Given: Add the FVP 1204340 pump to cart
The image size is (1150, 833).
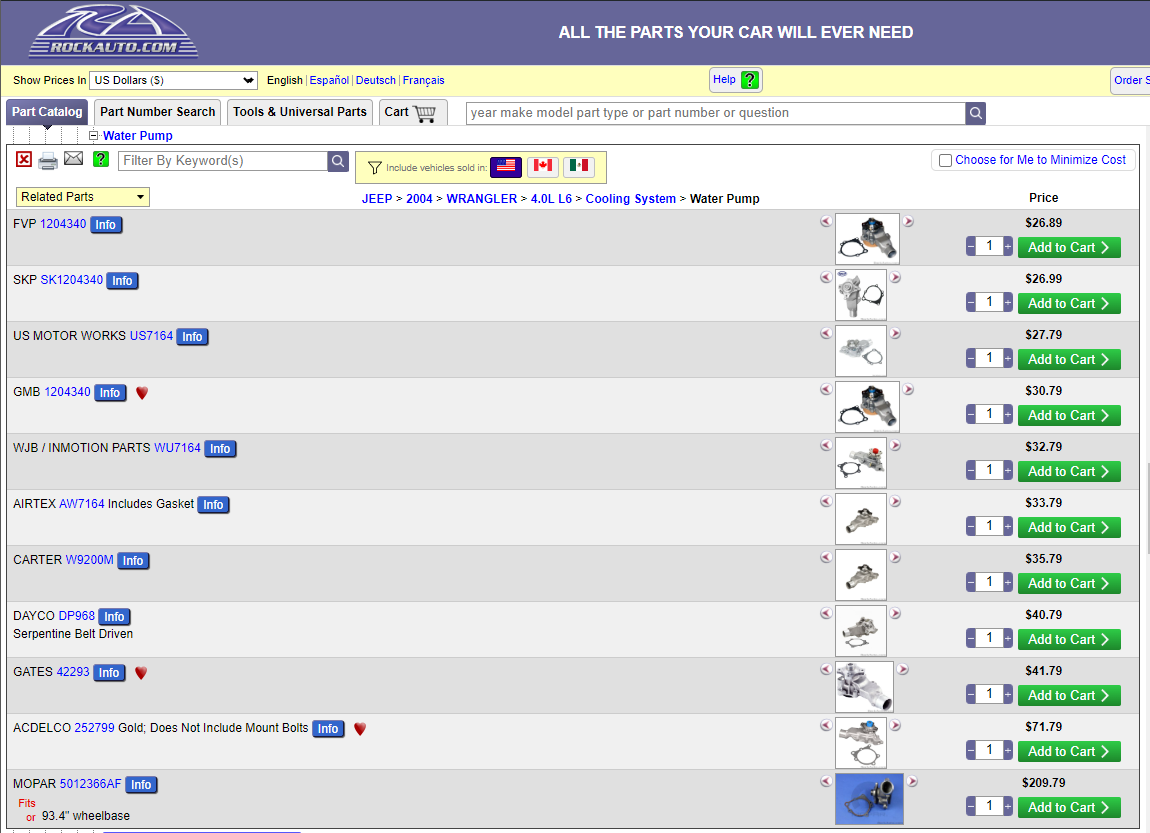Looking at the screenshot, I should click(1068, 247).
